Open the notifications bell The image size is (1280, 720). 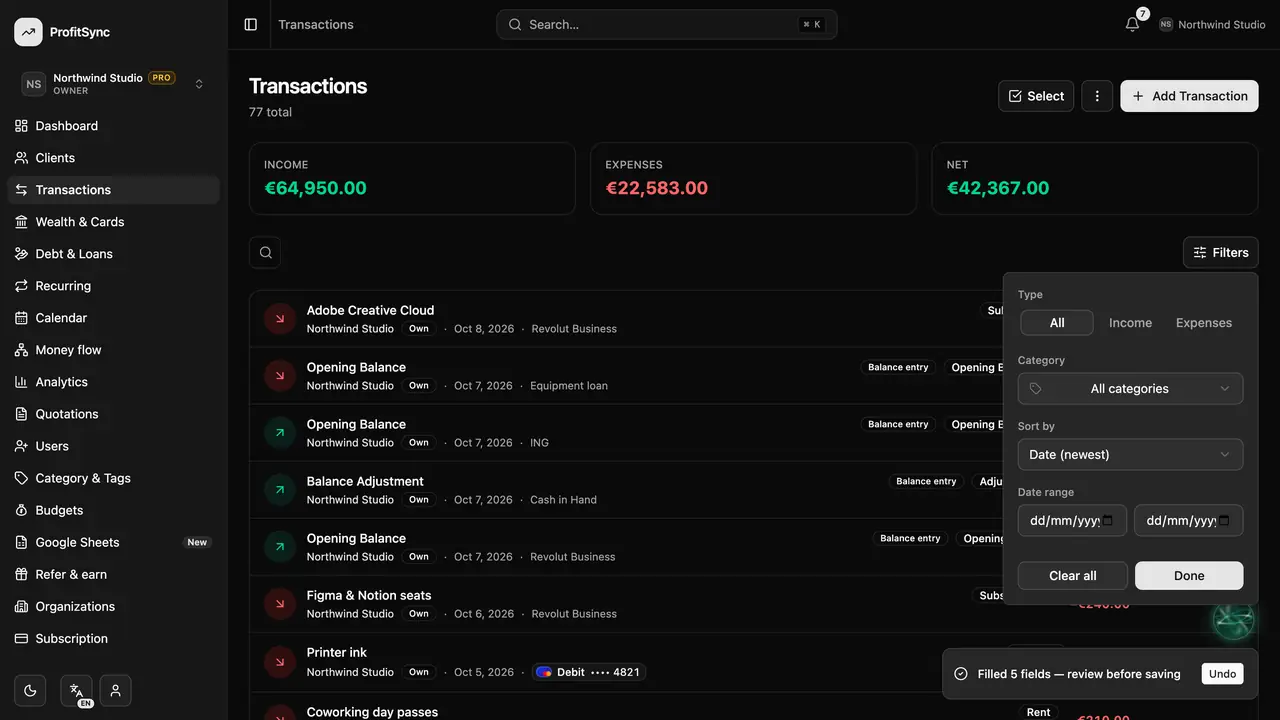pyautogui.click(x=1132, y=24)
